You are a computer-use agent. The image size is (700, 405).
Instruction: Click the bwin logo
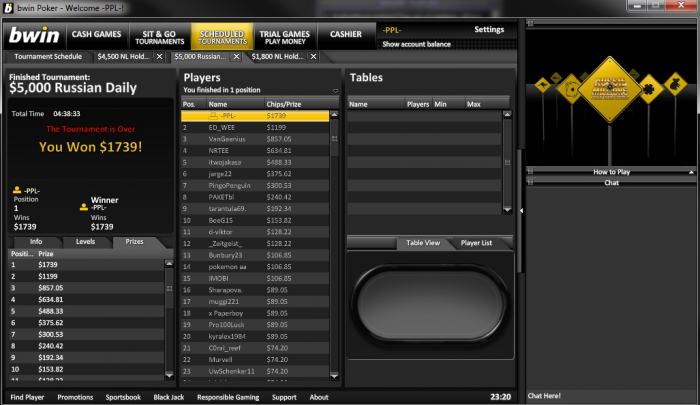point(34,35)
